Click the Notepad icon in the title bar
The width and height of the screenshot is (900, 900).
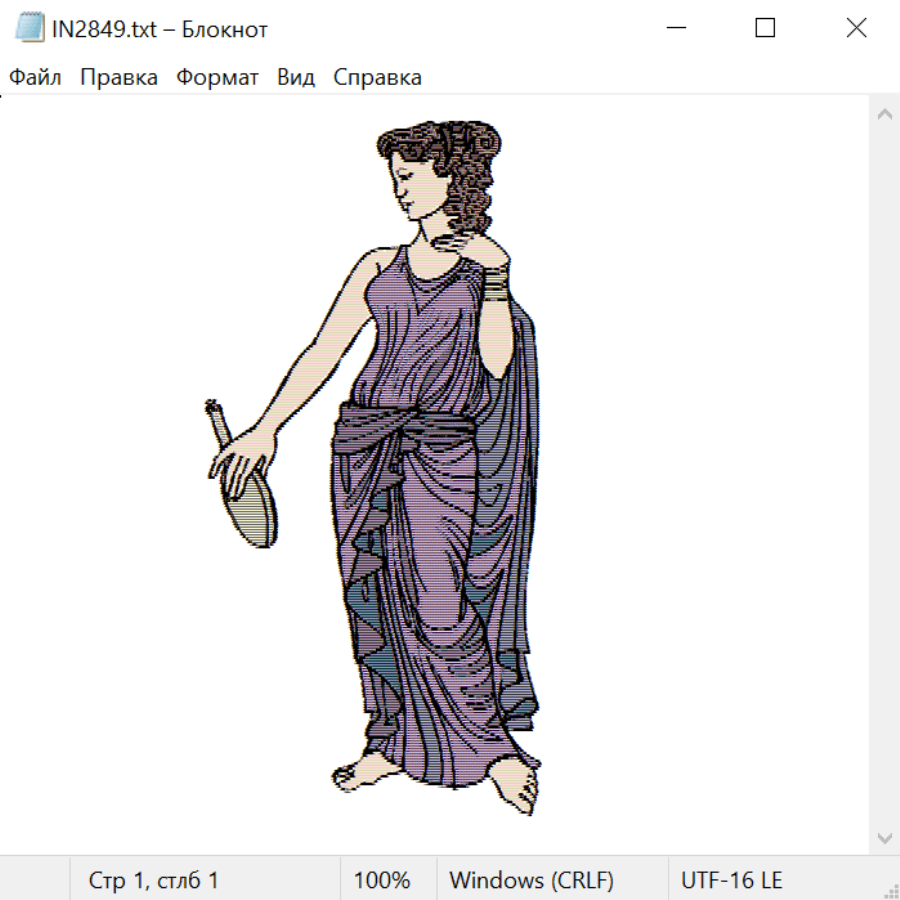[30, 29]
